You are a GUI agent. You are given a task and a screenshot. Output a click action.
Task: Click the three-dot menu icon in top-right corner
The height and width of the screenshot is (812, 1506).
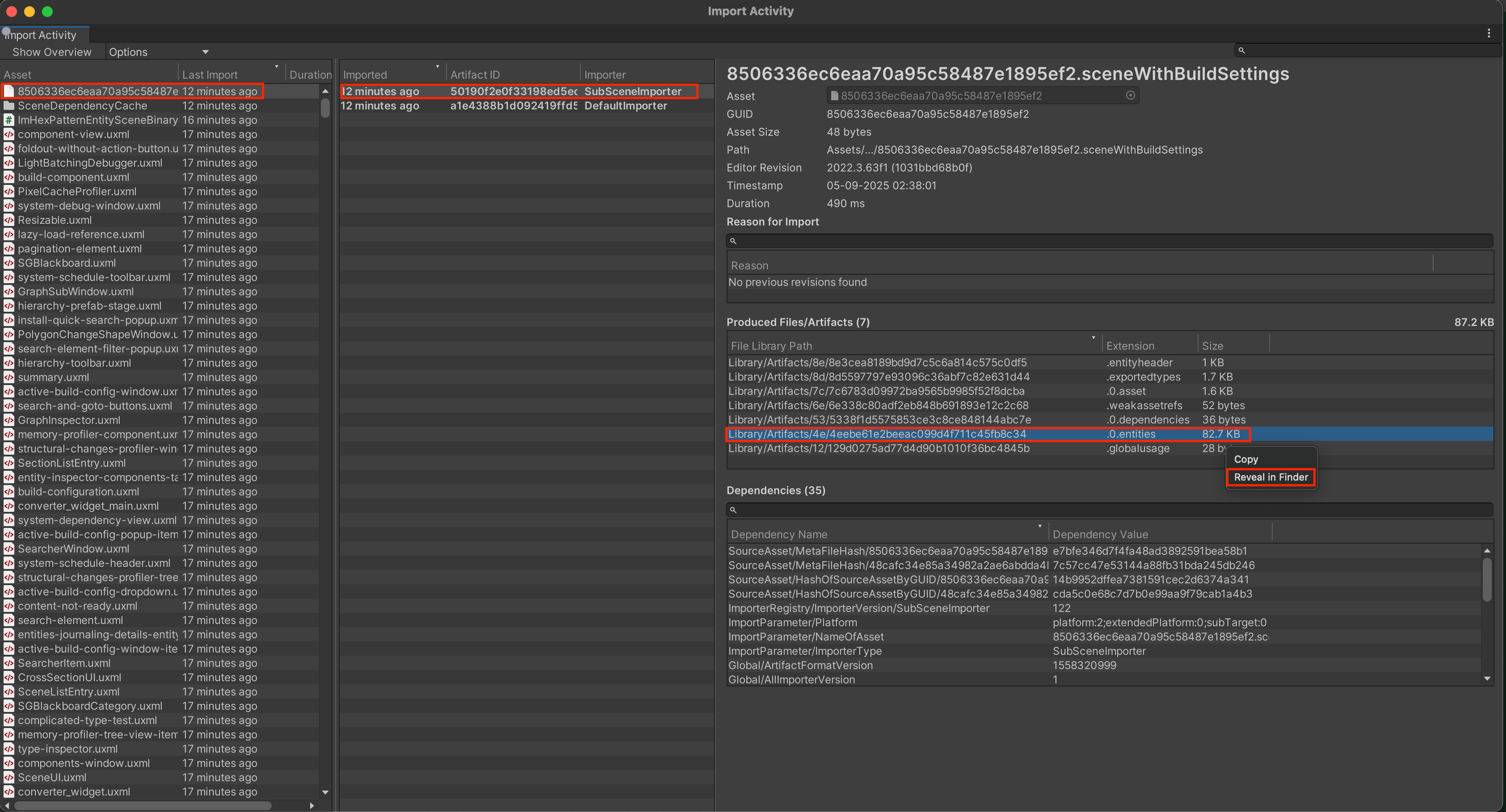point(1489,33)
